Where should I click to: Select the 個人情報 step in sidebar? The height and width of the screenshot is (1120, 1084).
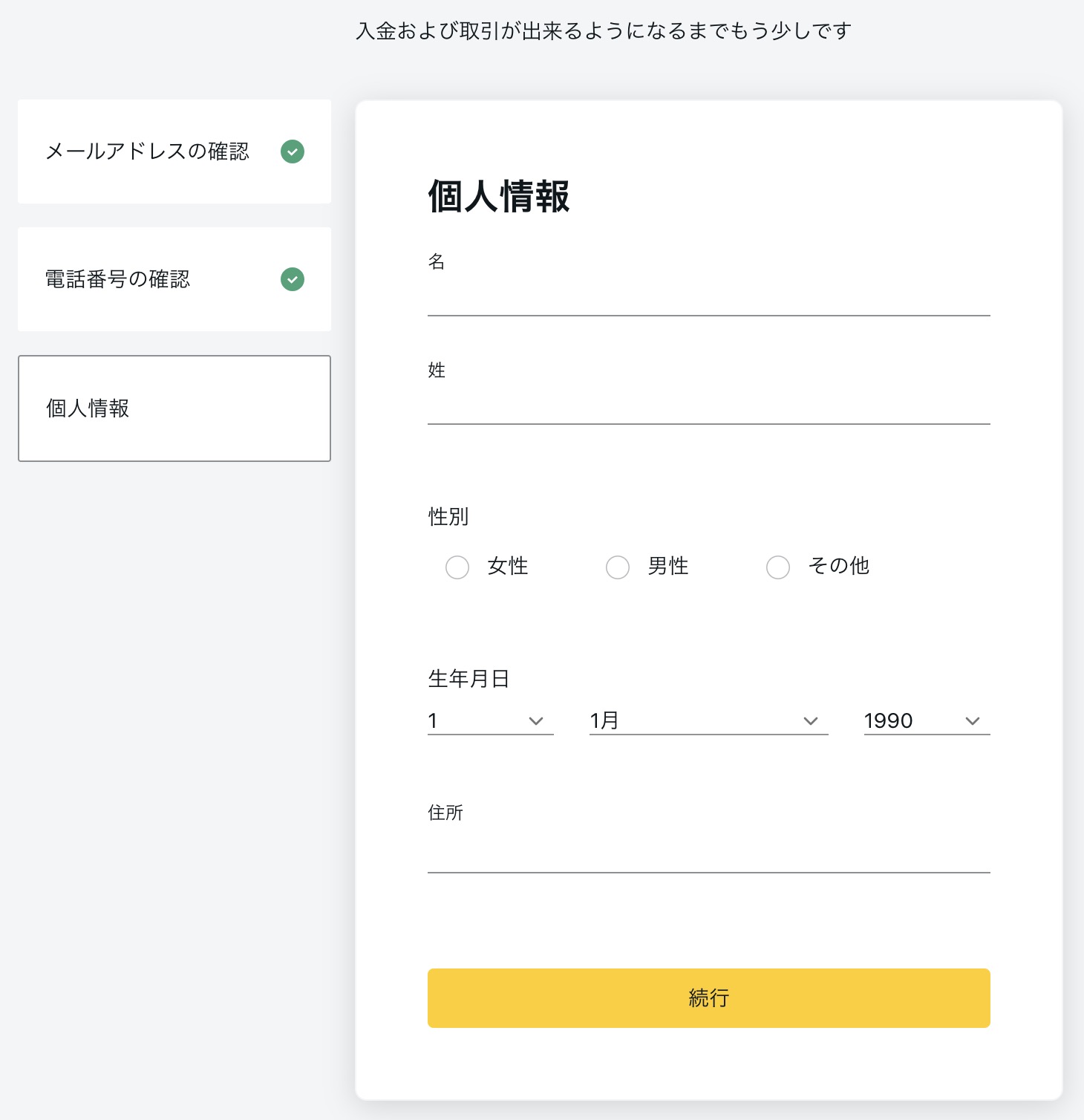174,408
